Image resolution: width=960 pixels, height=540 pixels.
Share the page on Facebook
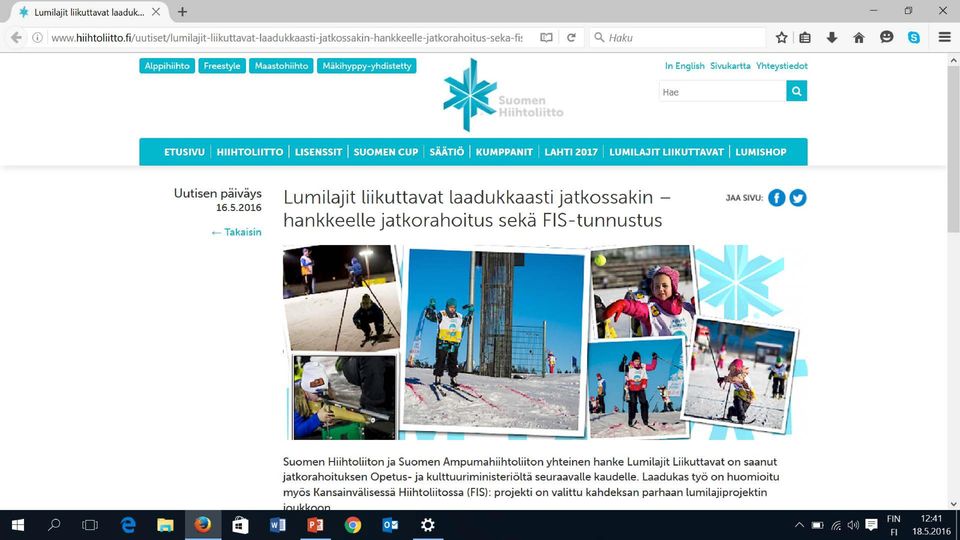(x=776, y=198)
